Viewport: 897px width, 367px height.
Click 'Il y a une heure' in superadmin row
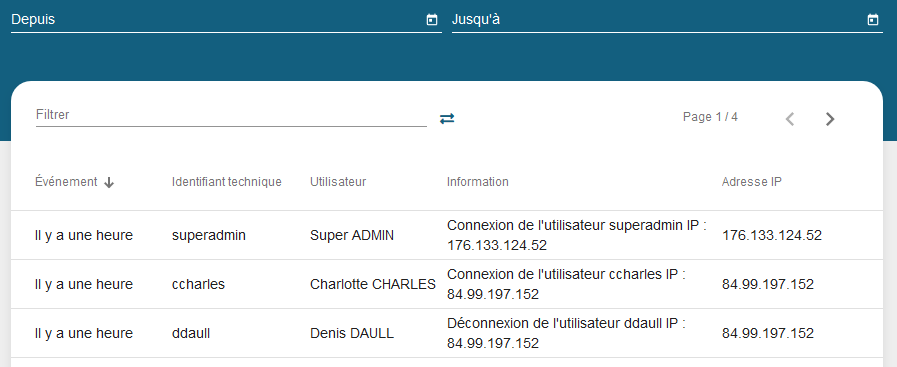tap(84, 235)
